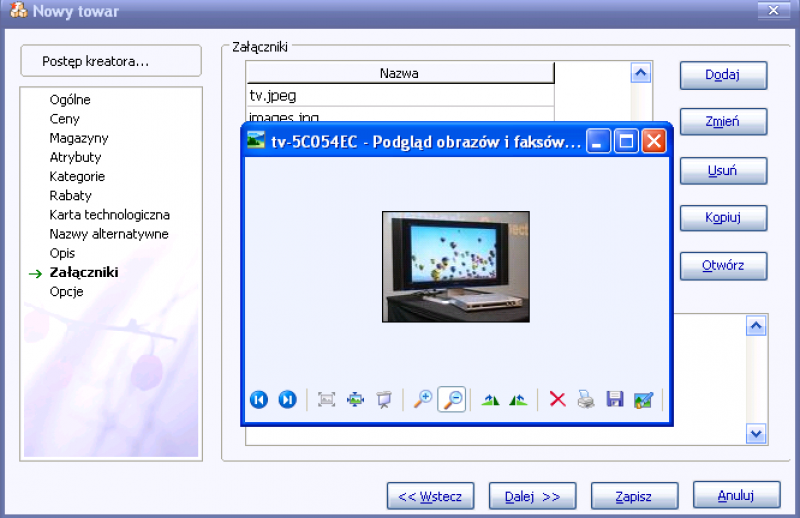Click the Nazwa column header
Viewport: 800px width, 518px height.
click(x=400, y=73)
